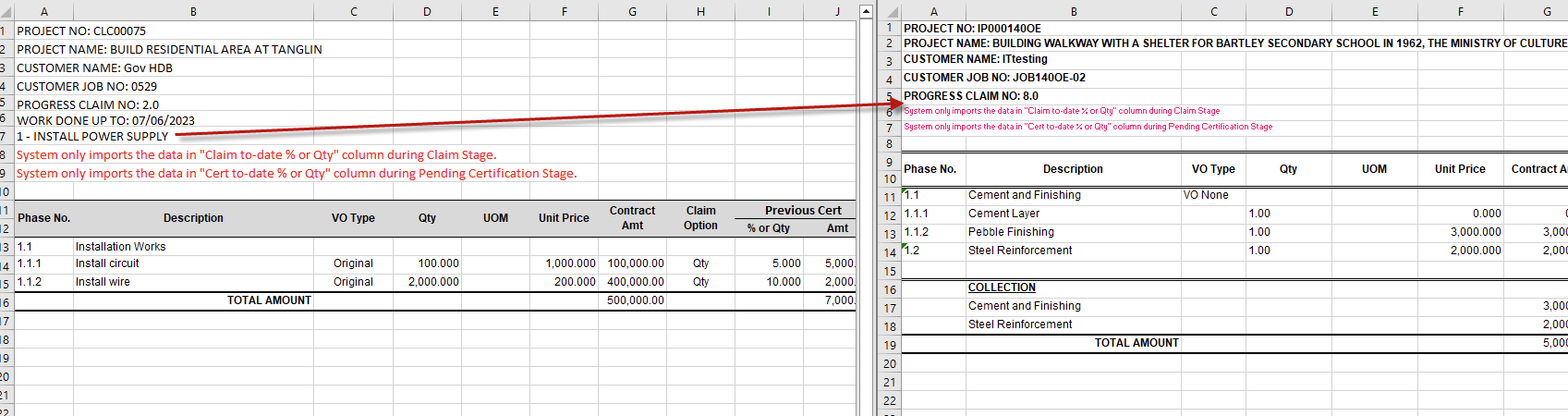Click the '1 - INSTALL POWER SUPPLY' cell
The image size is (1568, 416).
coord(92,136)
